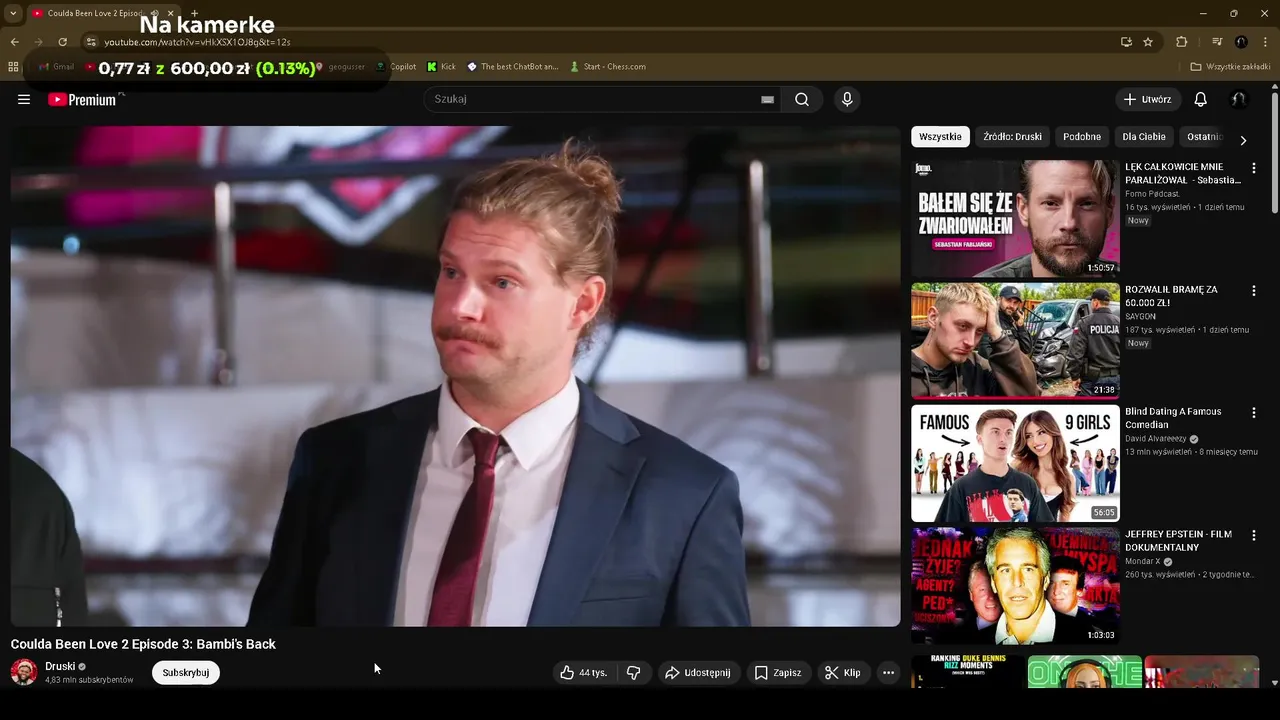
Task: Open The best ChatBot bookmark
Action: 513,67
